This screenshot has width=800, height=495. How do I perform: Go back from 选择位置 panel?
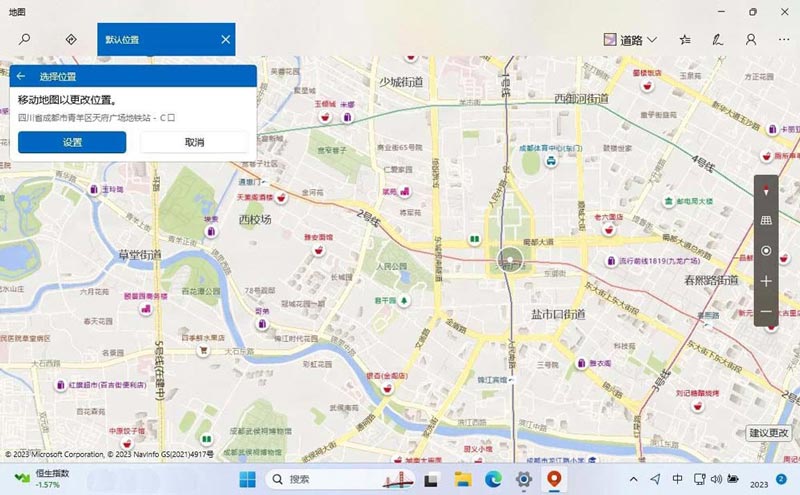[21, 76]
